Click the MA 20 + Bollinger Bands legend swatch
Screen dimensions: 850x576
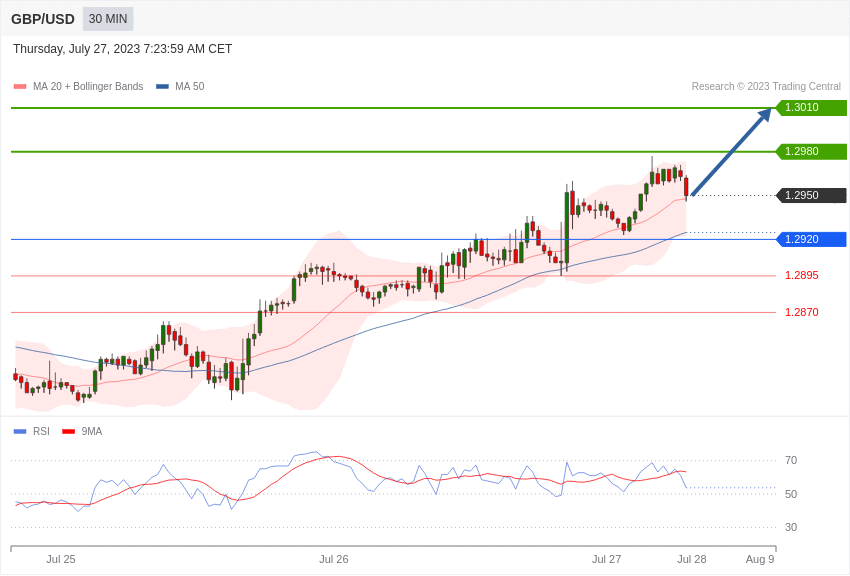[20, 87]
